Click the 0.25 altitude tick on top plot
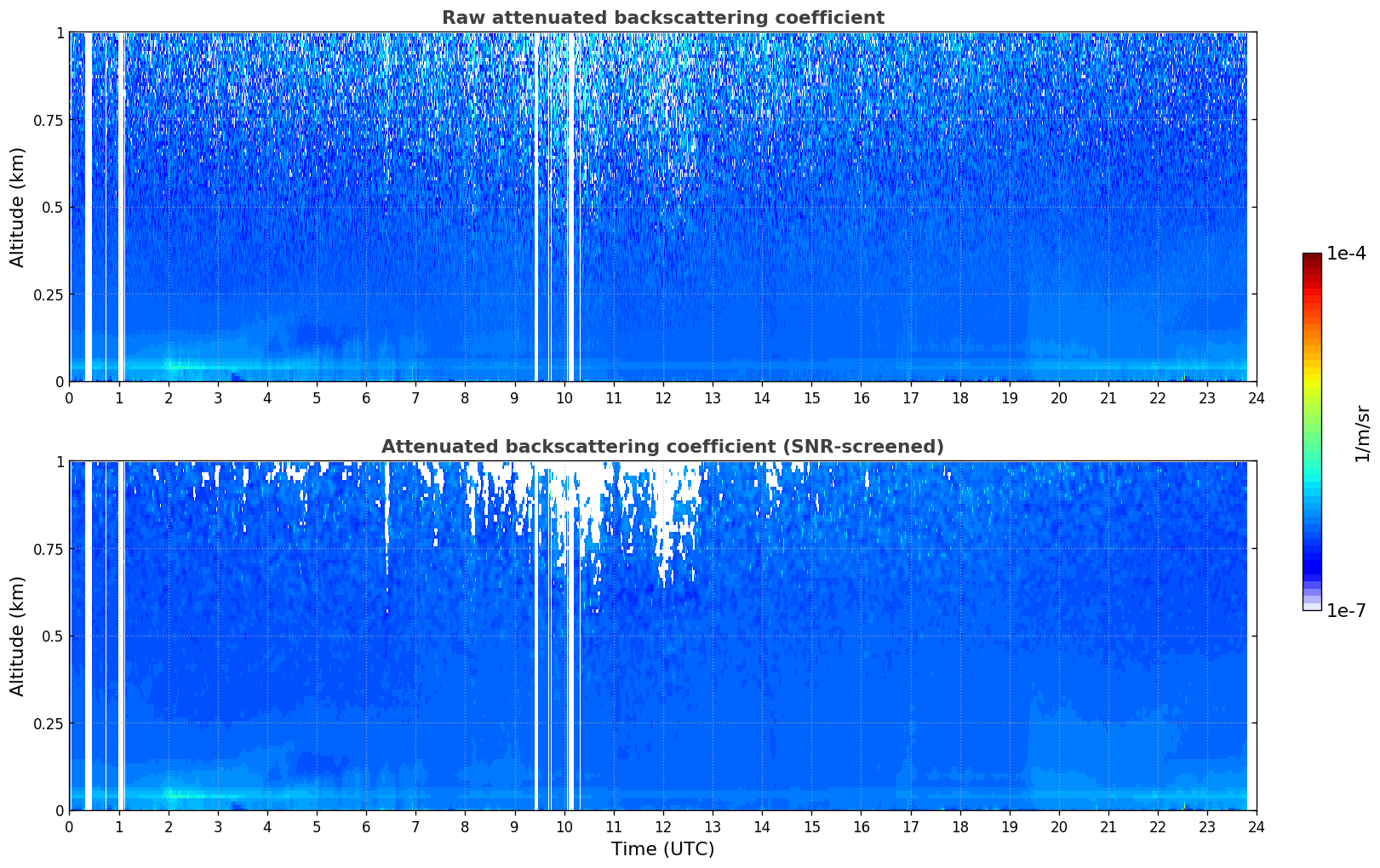 [49, 294]
